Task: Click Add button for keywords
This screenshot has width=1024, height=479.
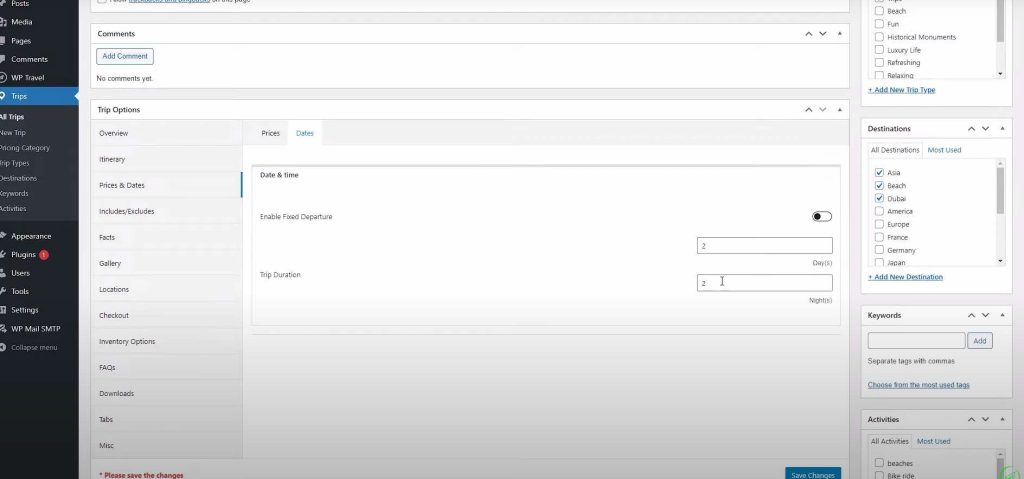Action: 980,340
